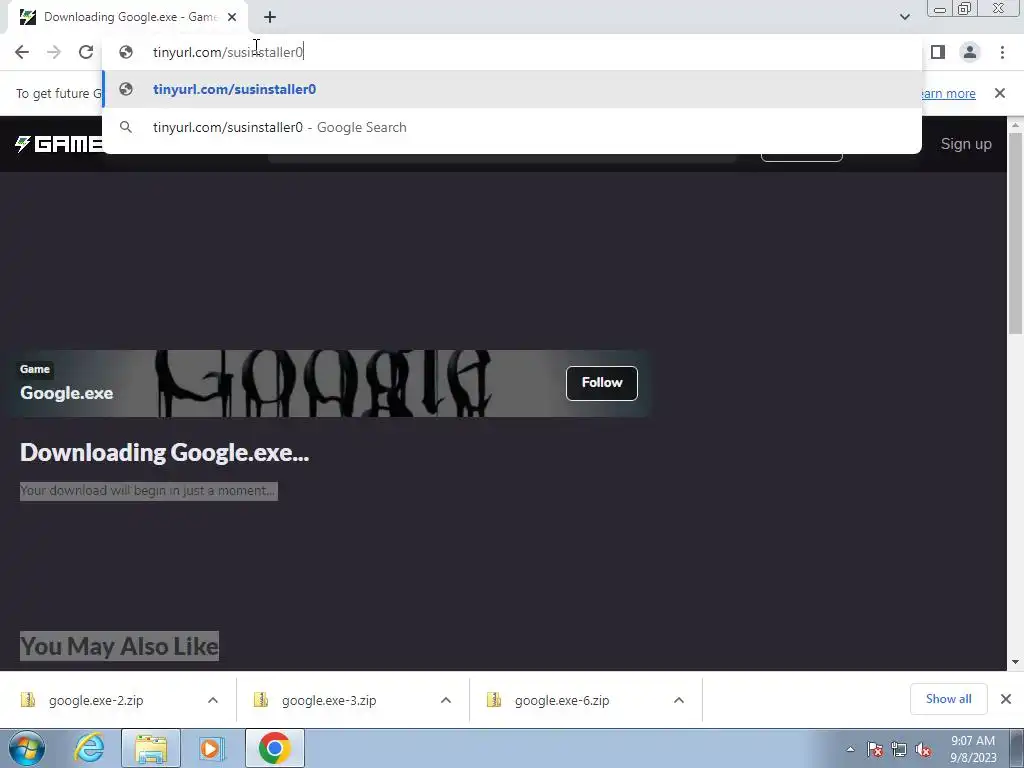The image size is (1024, 768).
Task: Click the forward navigation arrow
Action: pos(54,52)
